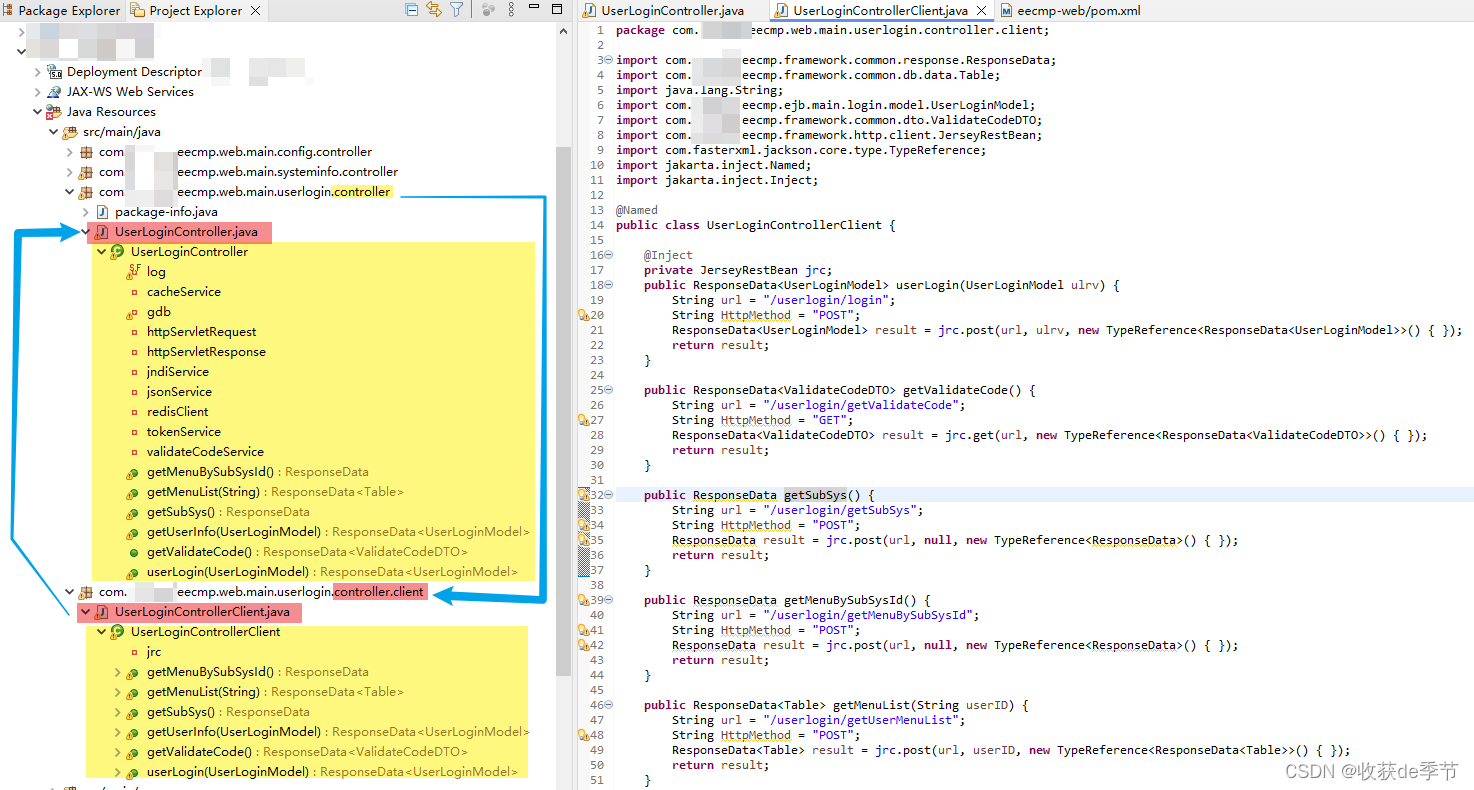Expand the Deployment Descriptor node
1474x790 pixels.
[38, 72]
